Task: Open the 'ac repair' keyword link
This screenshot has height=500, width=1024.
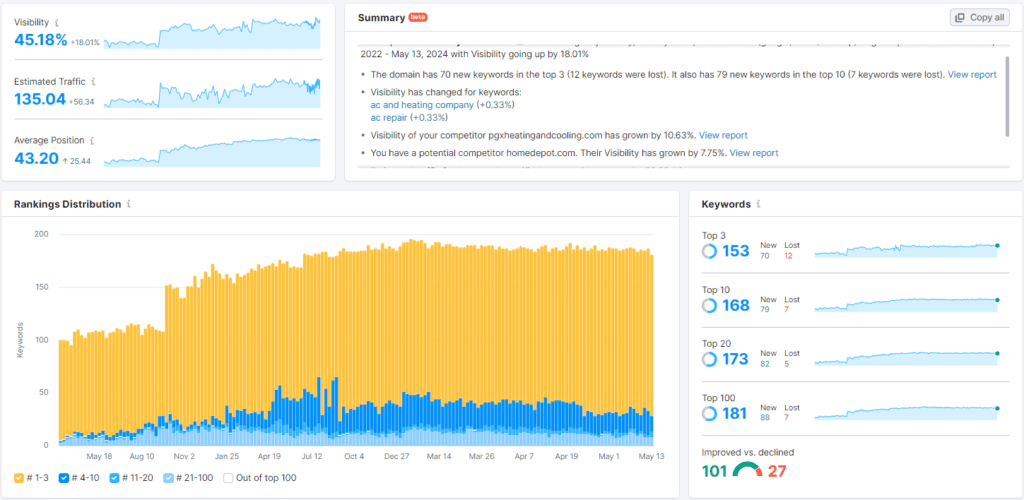Action: click(x=391, y=117)
